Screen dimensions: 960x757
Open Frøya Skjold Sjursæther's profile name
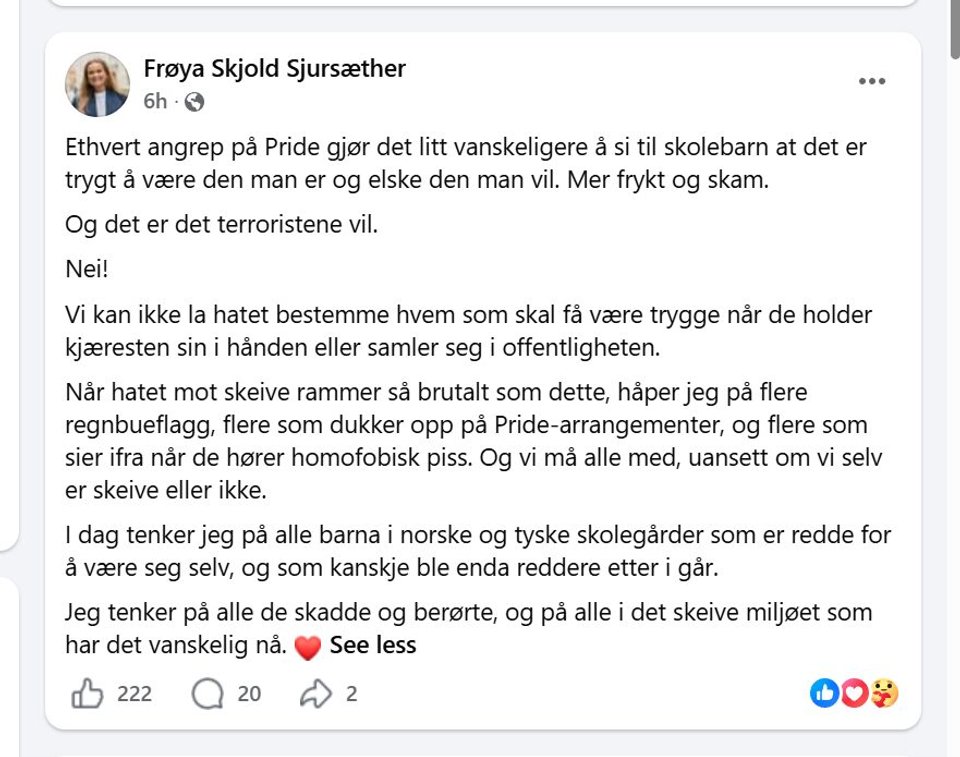pyautogui.click(x=274, y=68)
